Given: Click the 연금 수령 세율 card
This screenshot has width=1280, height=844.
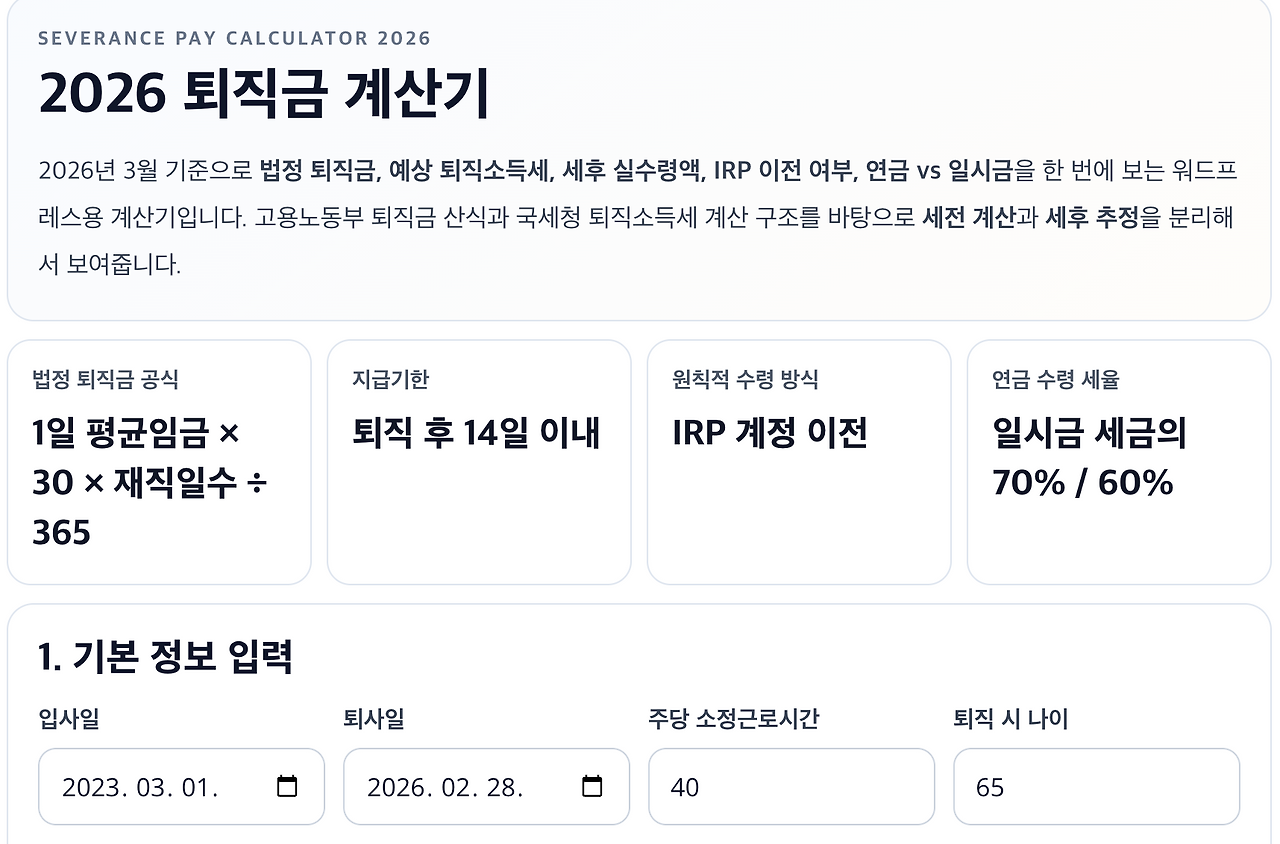Looking at the screenshot, I should pyautogui.click(x=1118, y=462).
